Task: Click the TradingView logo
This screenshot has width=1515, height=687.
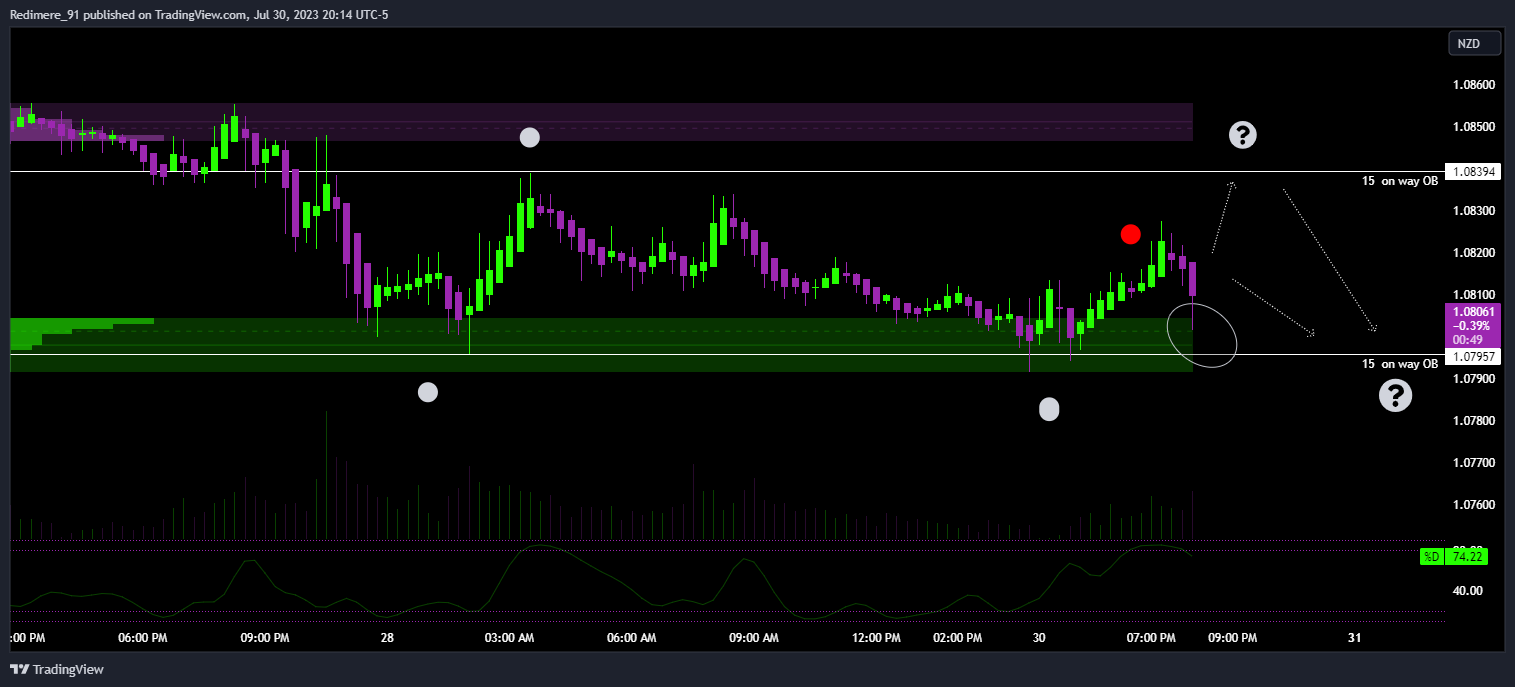Action: (x=57, y=669)
